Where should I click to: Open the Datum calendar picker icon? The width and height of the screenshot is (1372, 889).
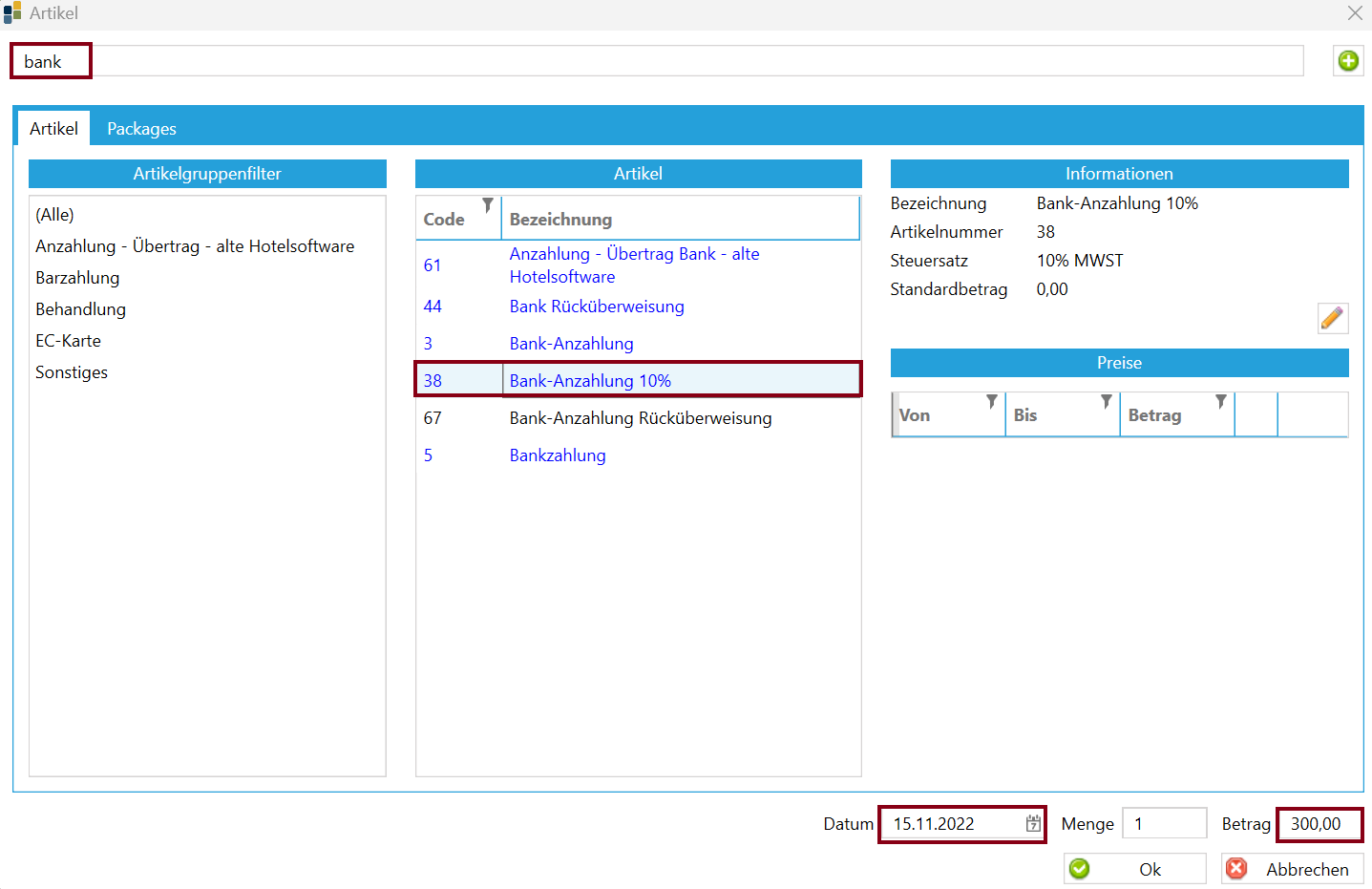coord(1033,823)
